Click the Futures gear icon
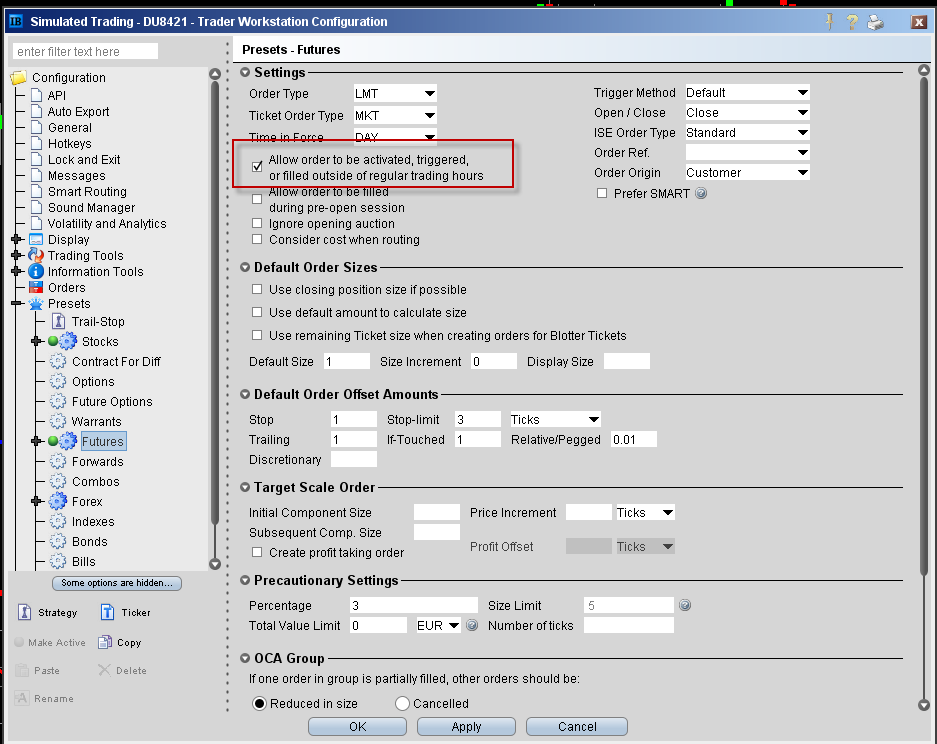Image resolution: width=937 pixels, height=744 pixels. (68, 441)
